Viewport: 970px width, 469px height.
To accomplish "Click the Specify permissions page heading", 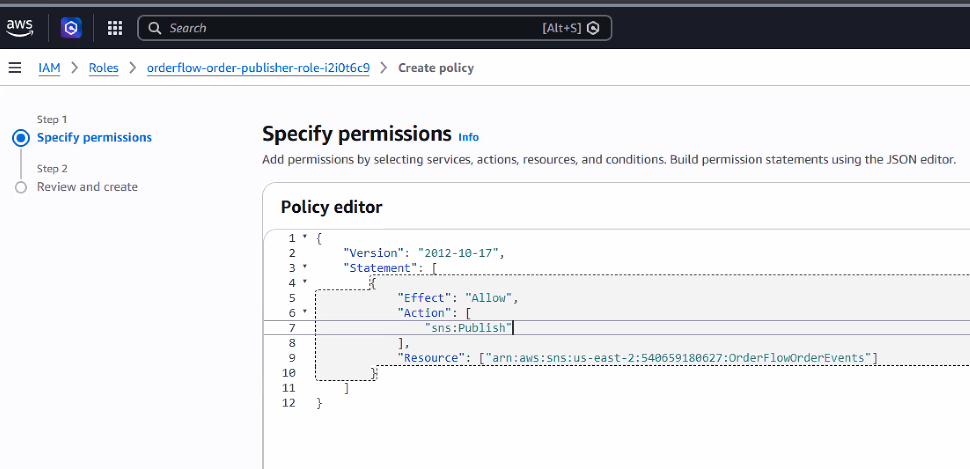I will 357,134.
